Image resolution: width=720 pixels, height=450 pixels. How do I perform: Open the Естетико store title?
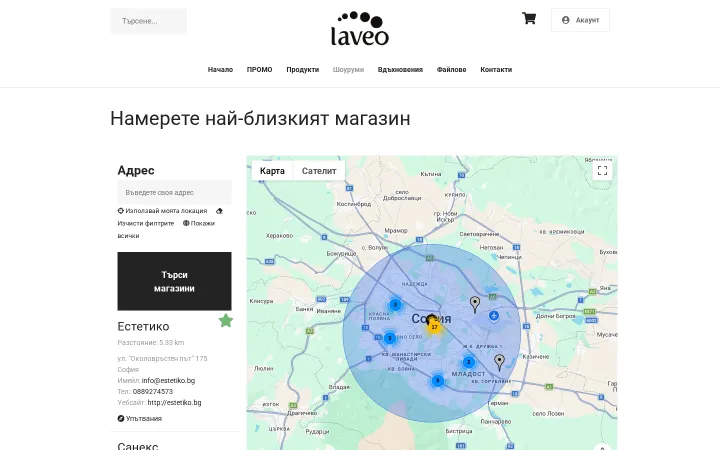143,326
